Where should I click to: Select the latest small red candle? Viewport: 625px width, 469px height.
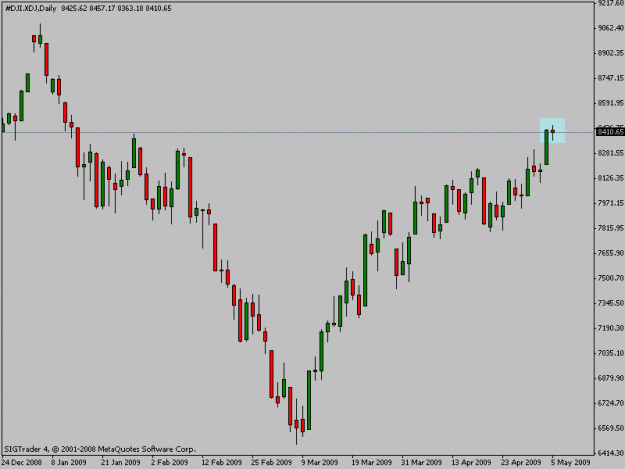[553, 132]
